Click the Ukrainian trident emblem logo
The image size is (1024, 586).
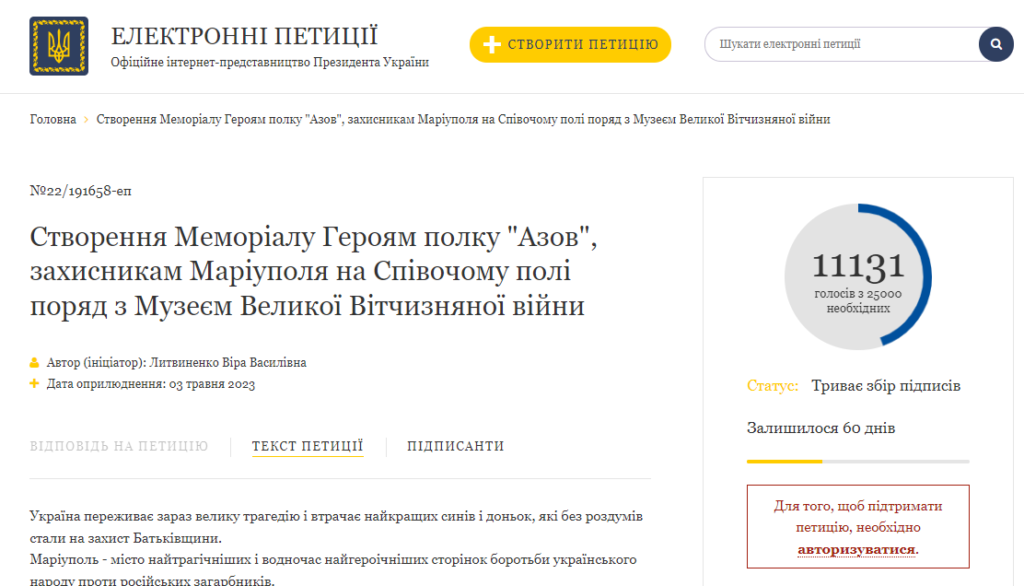59,46
